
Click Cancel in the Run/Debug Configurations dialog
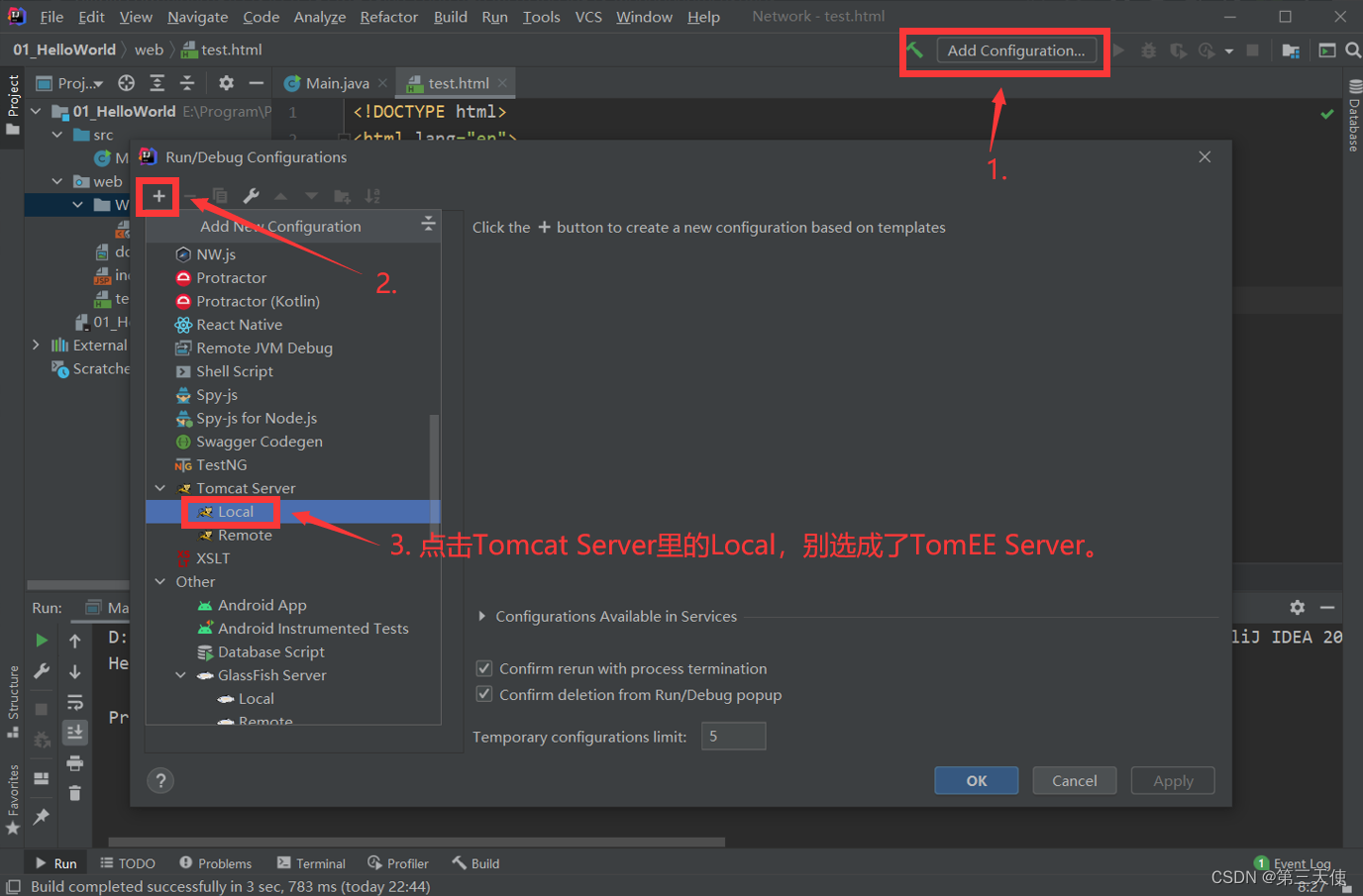[x=1074, y=781]
